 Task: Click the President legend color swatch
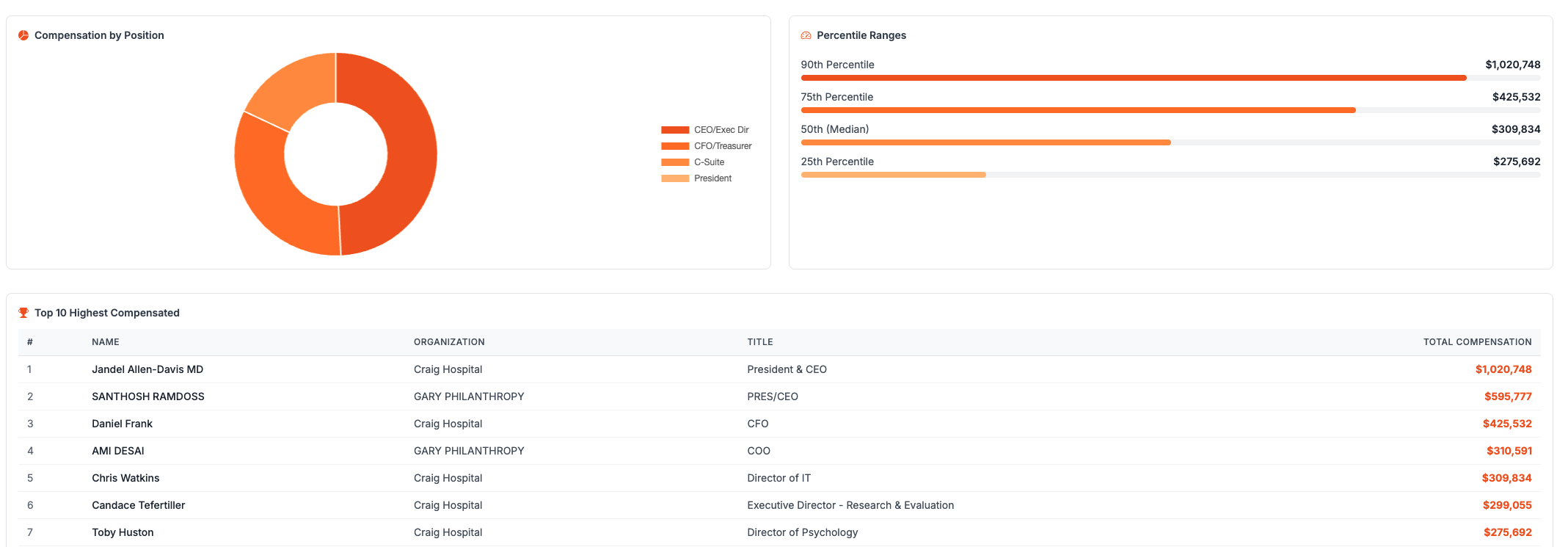pyautogui.click(x=675, y=178)
